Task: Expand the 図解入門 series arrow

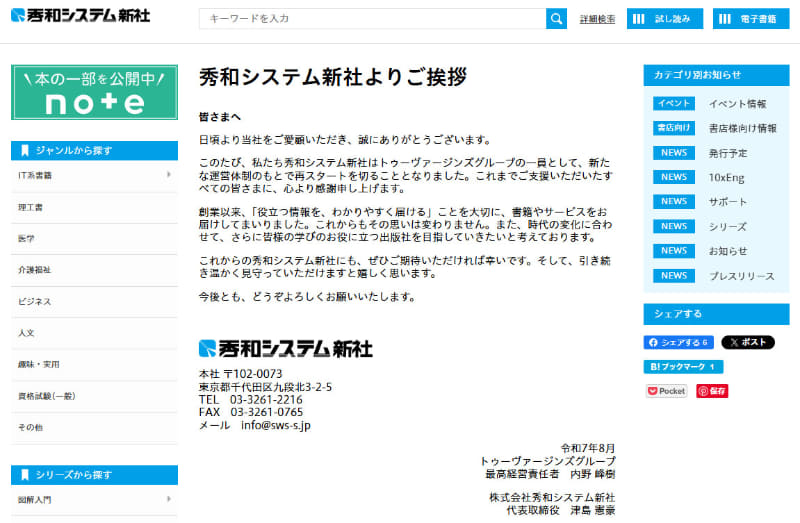Action: pyautogui.click(x=168, y=499)
